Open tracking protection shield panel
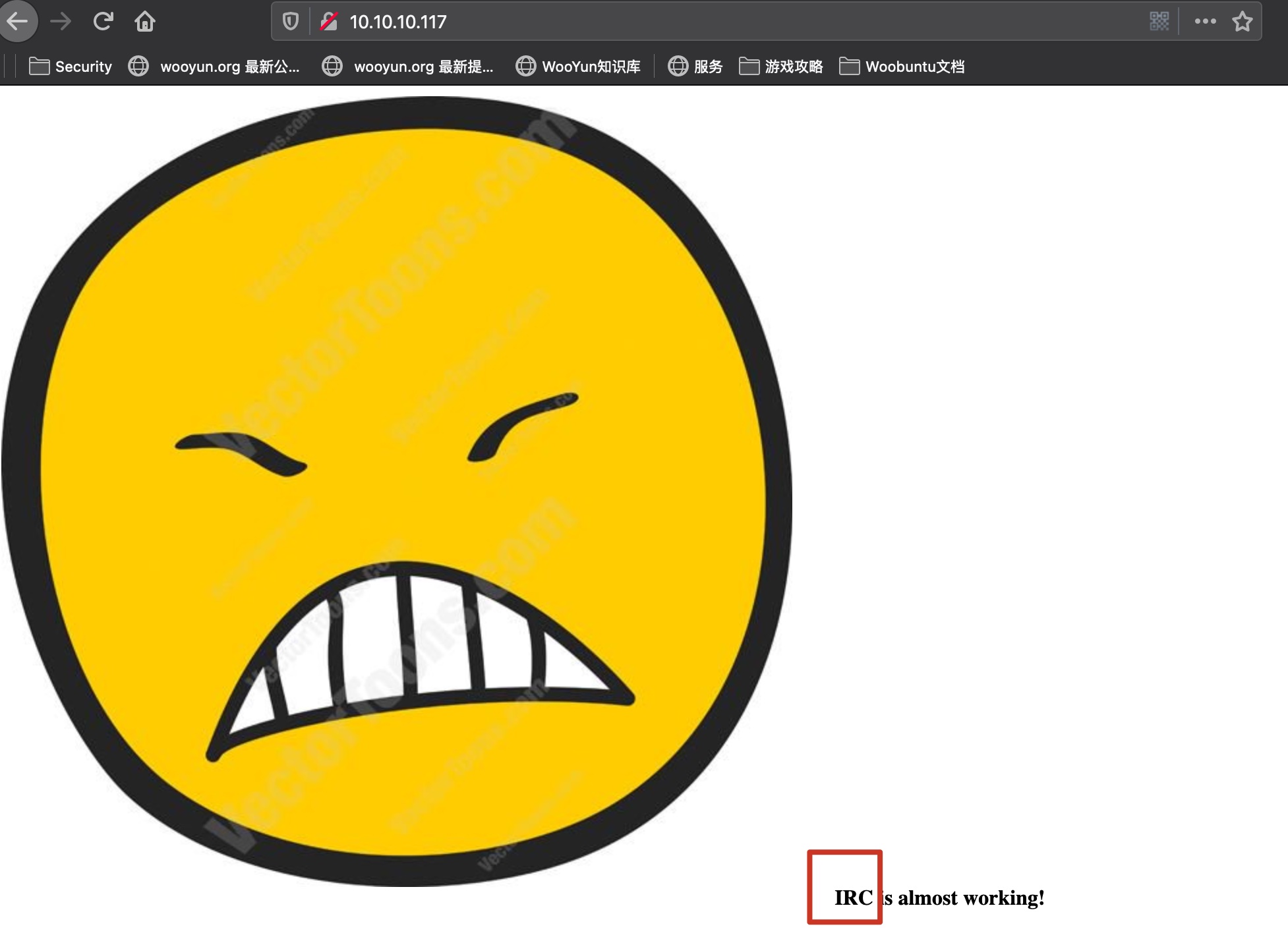This screenshot has height=941, width=1288. click(291, 22)
